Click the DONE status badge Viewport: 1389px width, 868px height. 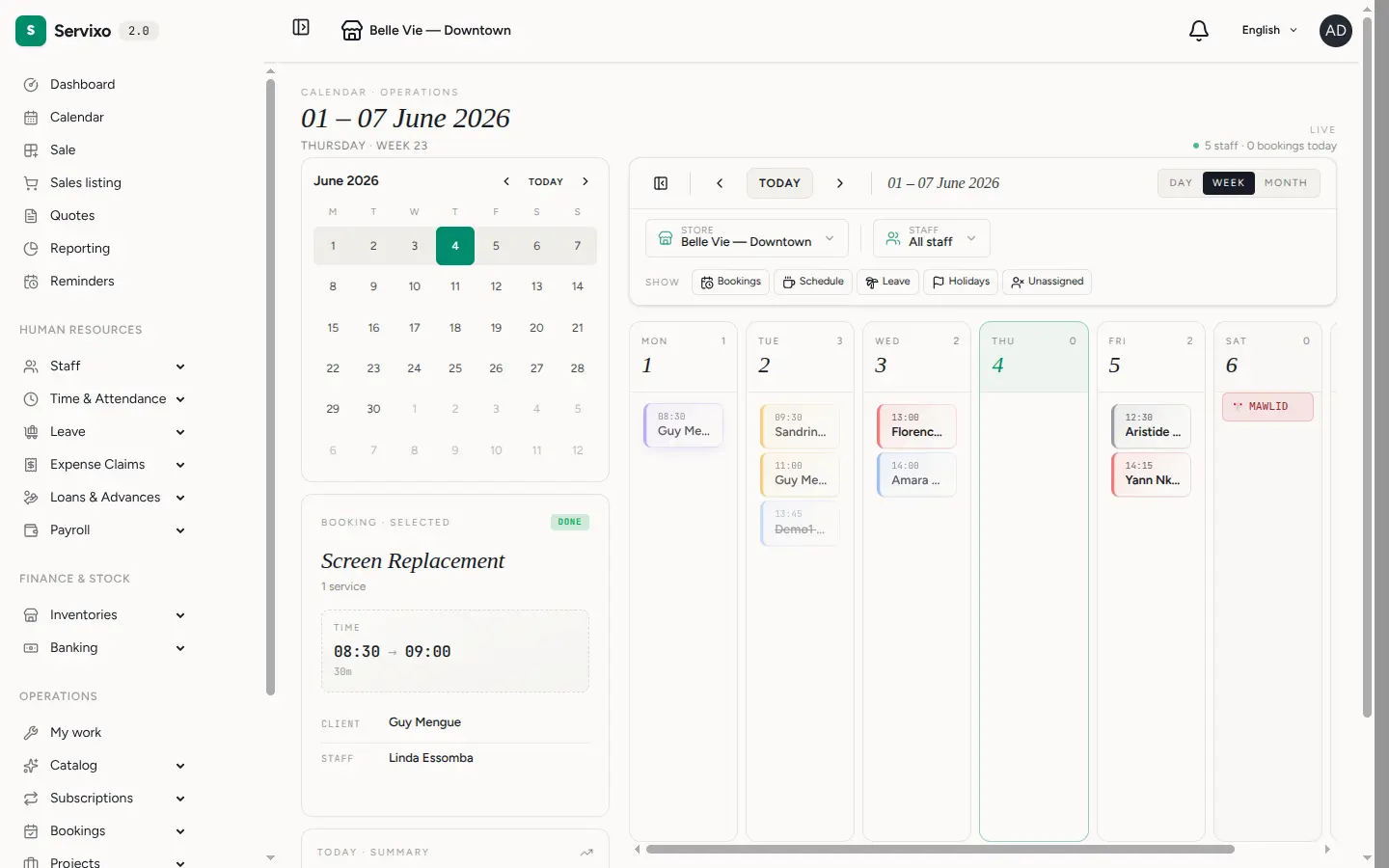click(x=570, y=523)
